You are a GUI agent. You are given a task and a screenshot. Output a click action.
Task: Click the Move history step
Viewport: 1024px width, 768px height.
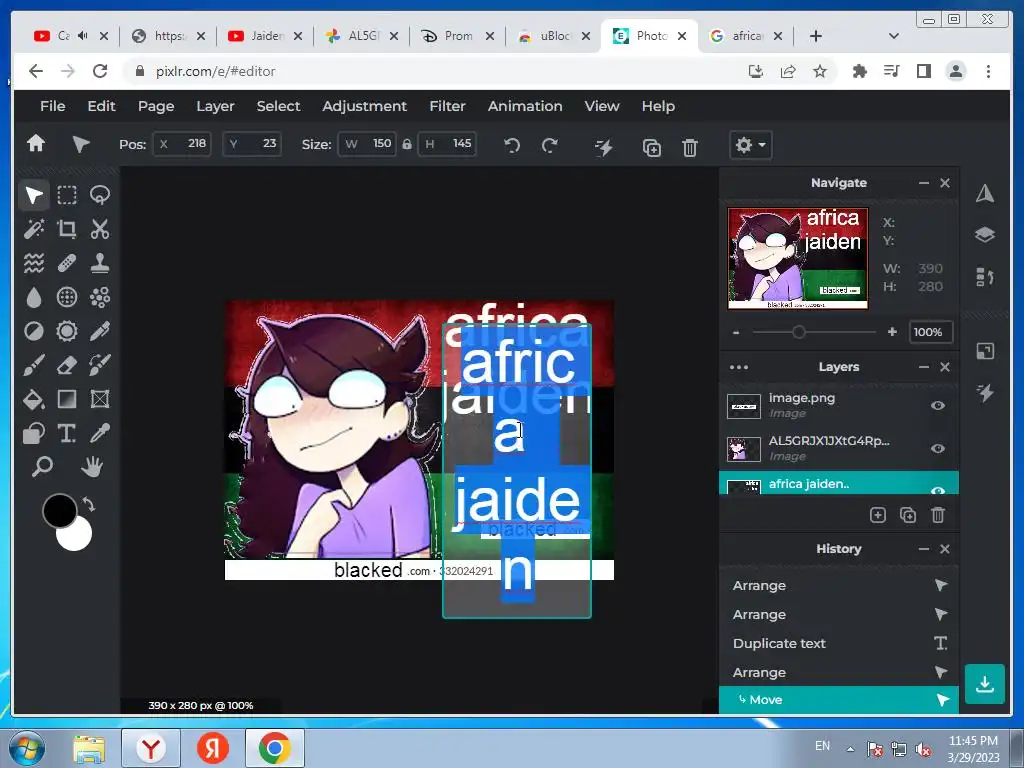839,700
